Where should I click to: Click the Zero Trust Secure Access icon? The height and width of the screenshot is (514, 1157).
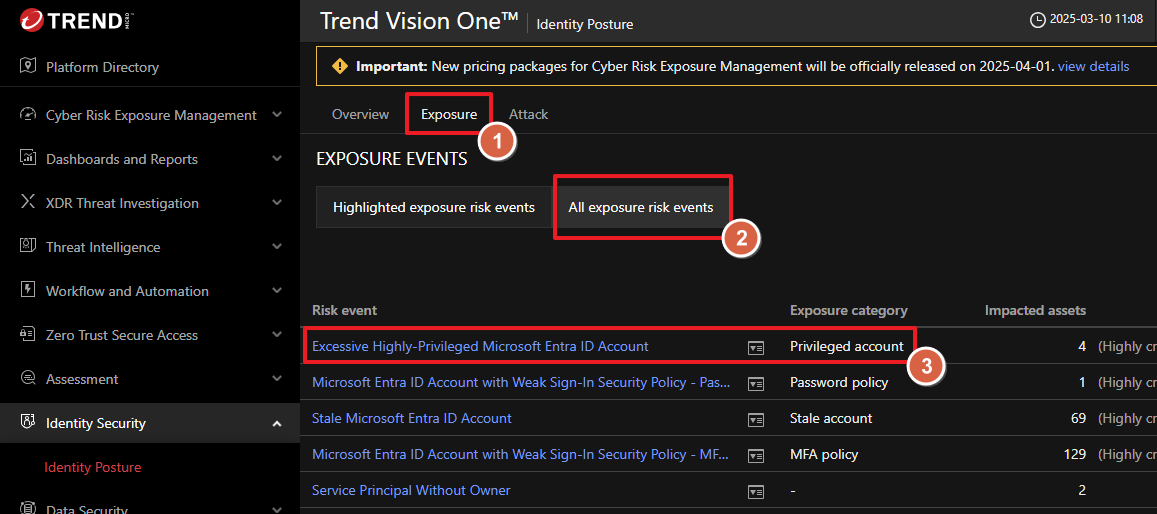tap(28, 335)
